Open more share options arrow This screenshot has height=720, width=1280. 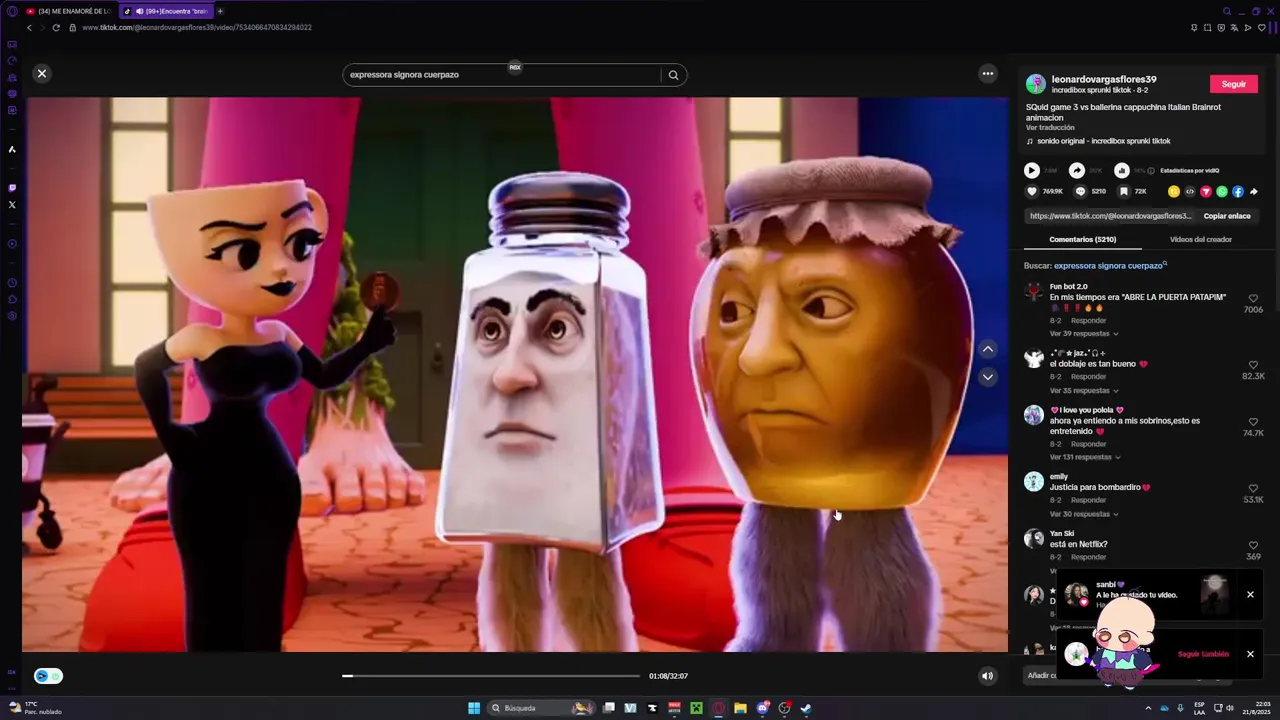(x=1253, y=191)
